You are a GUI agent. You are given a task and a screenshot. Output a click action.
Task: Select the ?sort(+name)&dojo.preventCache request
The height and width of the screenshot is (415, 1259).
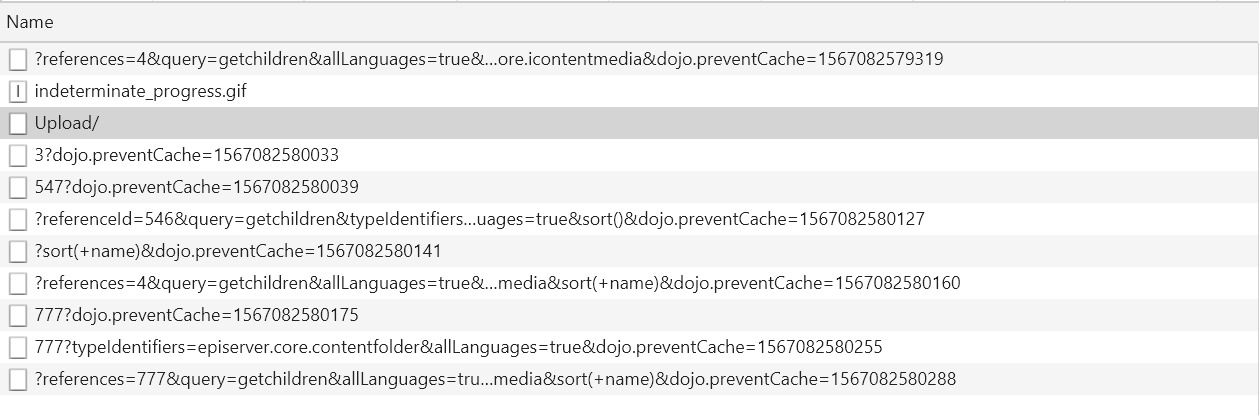[x=237, y=251]
